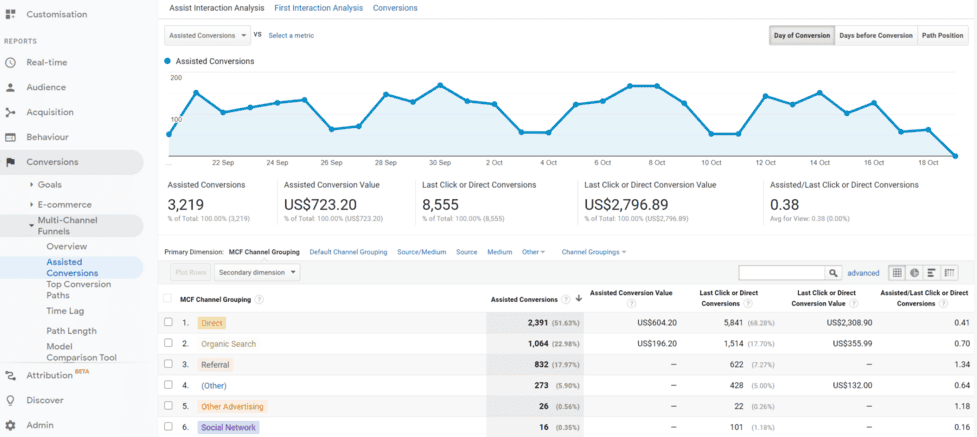Tick the checkbox for Direct row
Image resolution: width=977 pixels, height=437 pixels.
tap(168, 323)
